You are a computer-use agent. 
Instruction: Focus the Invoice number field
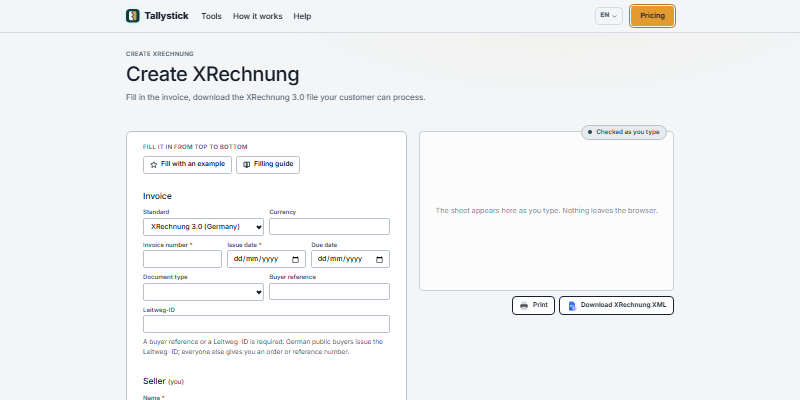coord(182,259)
